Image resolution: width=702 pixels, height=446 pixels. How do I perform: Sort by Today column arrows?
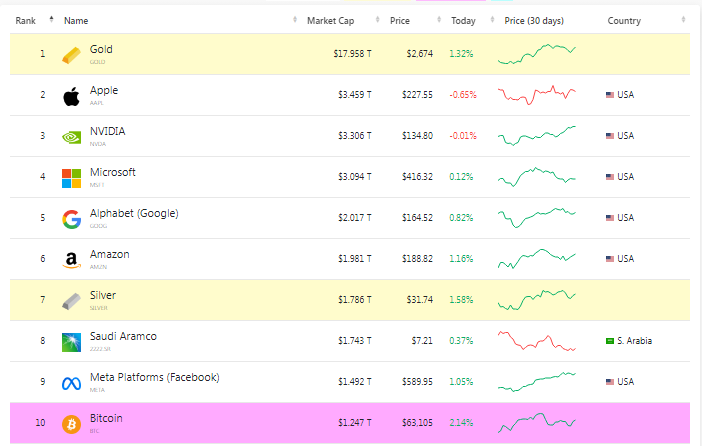[492, 19]
